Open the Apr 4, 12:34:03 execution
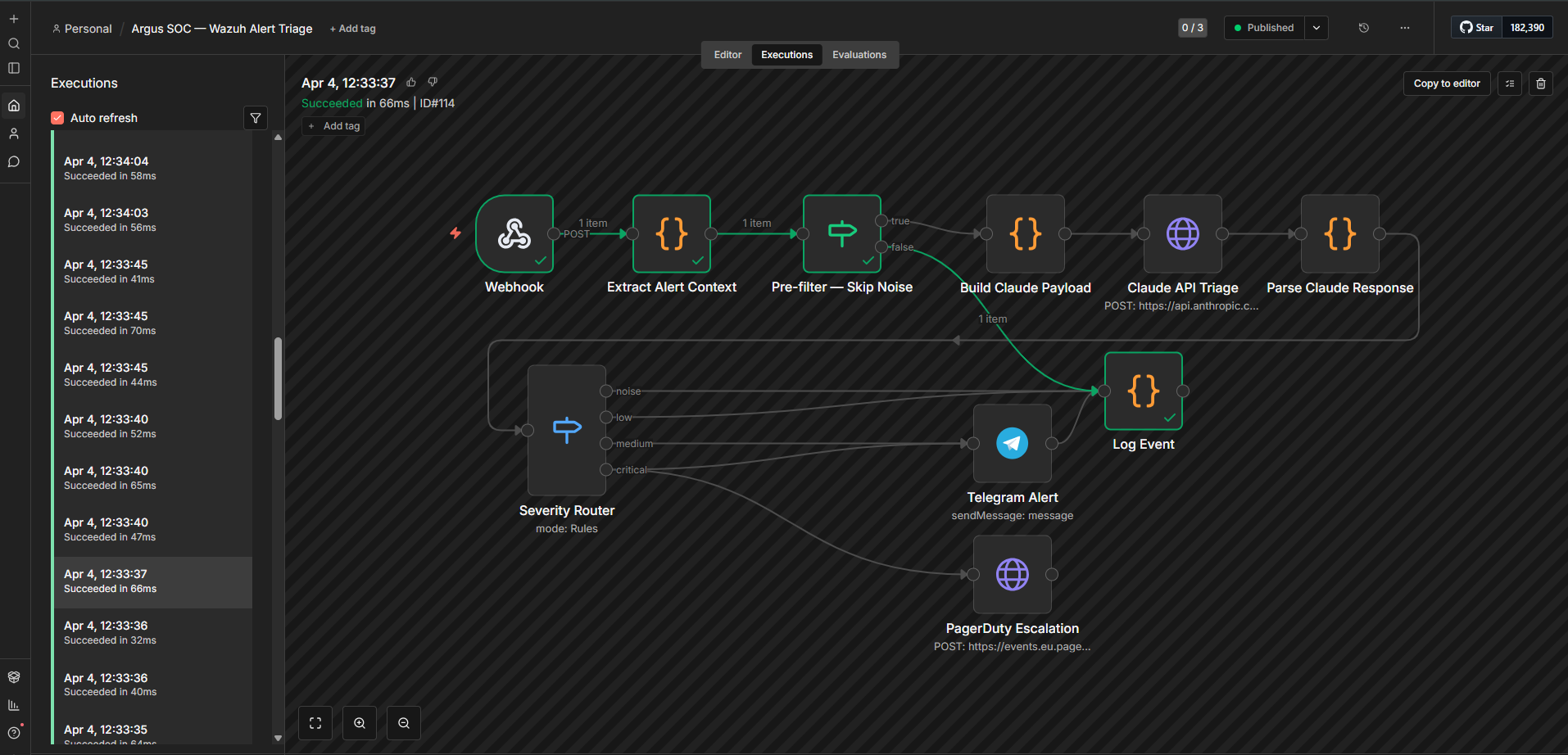The image size is (1568, 755). tap(153, 220)
